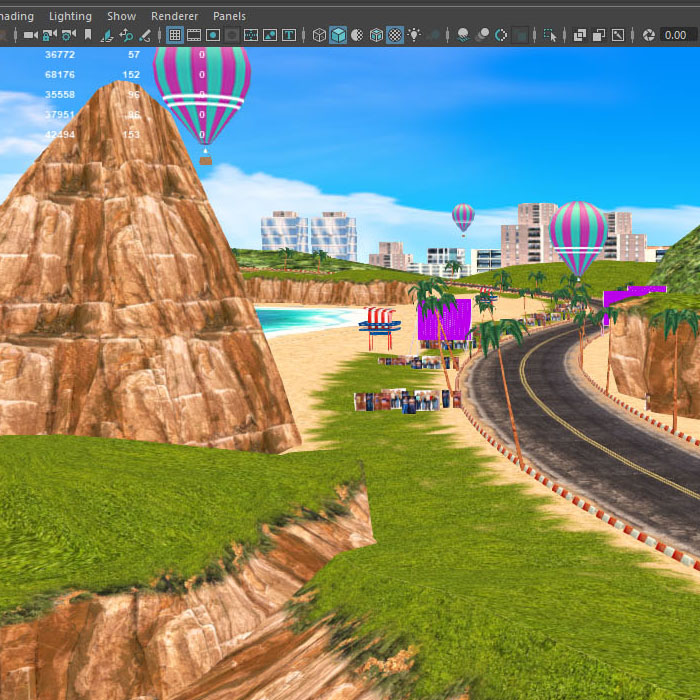Enable the Safe Title overlay icon
The height and width of the screenshot is (700, 700).
coord(289,35)
